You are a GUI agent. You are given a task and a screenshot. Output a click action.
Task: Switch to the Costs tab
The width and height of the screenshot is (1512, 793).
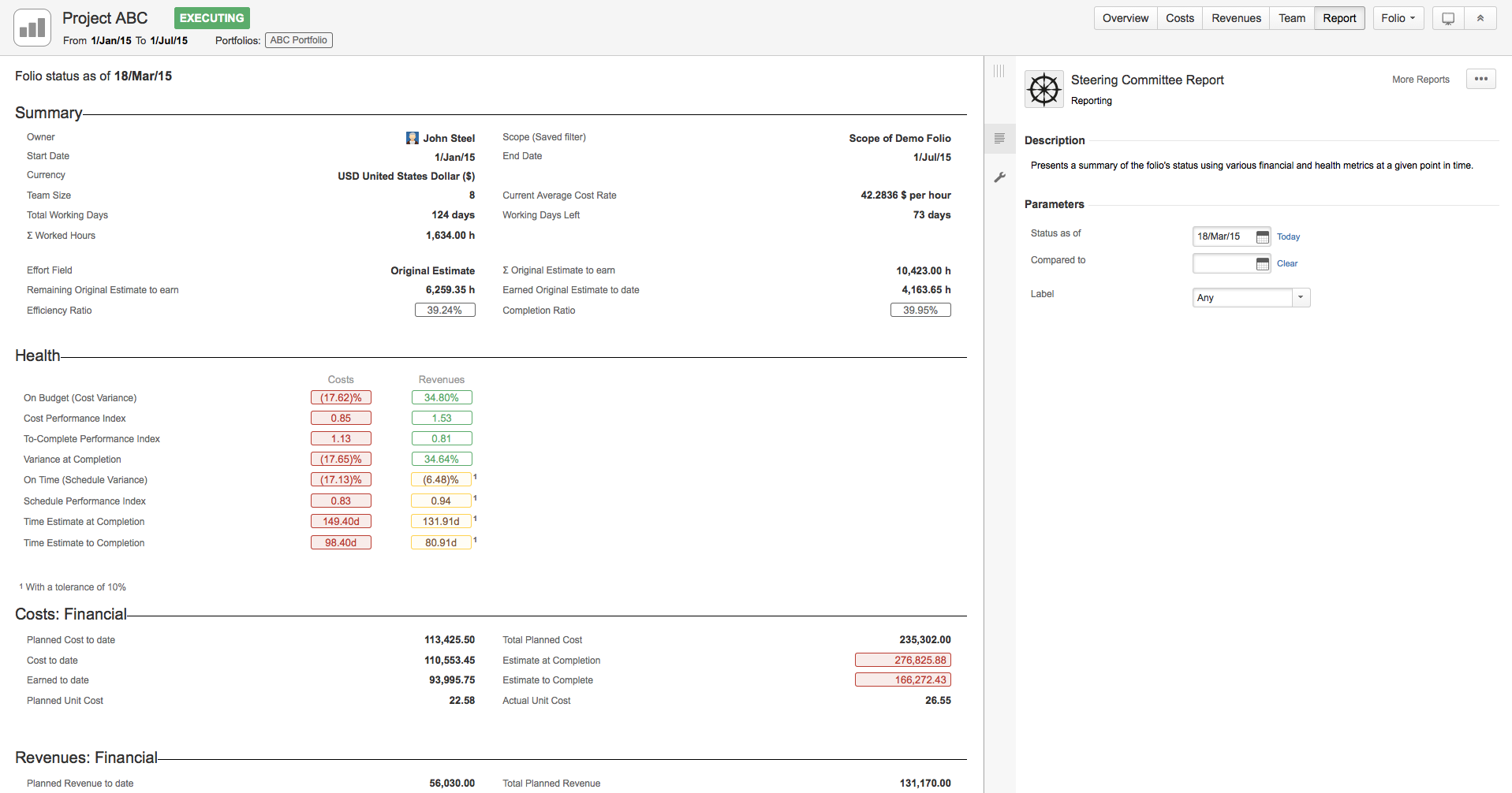point(1179,18)
